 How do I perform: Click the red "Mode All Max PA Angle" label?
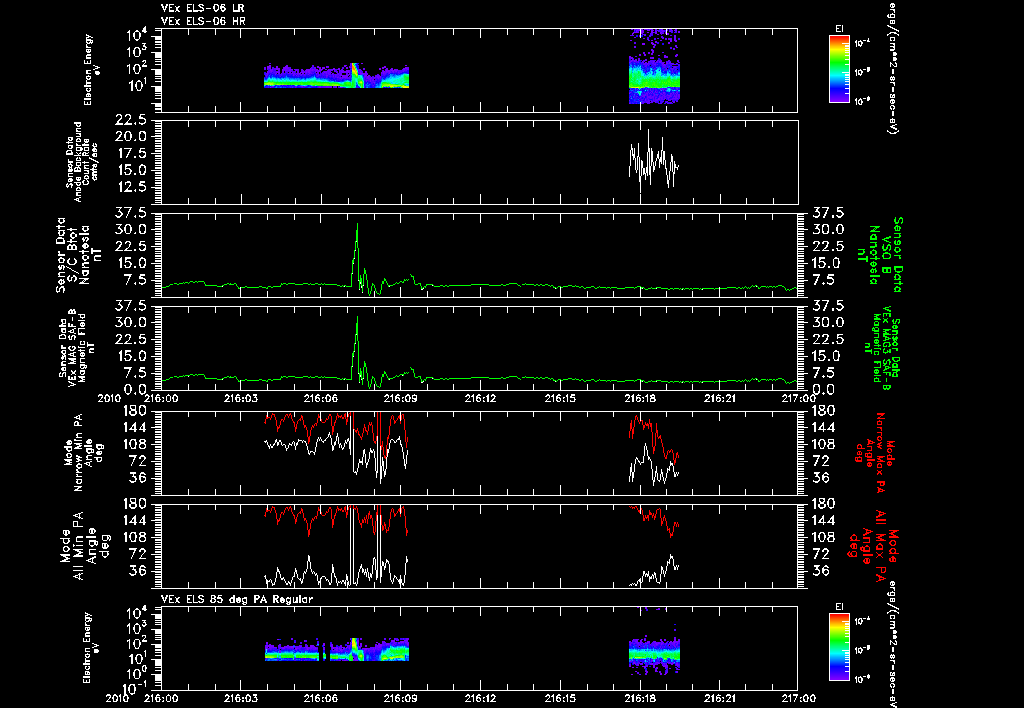(x=875, y=546)
